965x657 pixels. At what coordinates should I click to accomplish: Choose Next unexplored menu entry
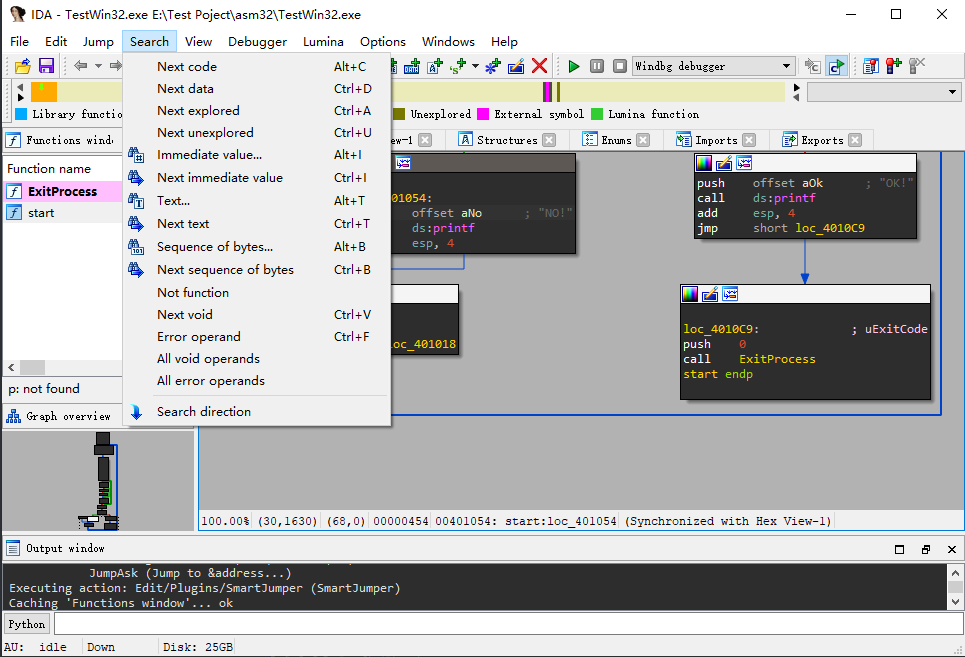[257, 133]
